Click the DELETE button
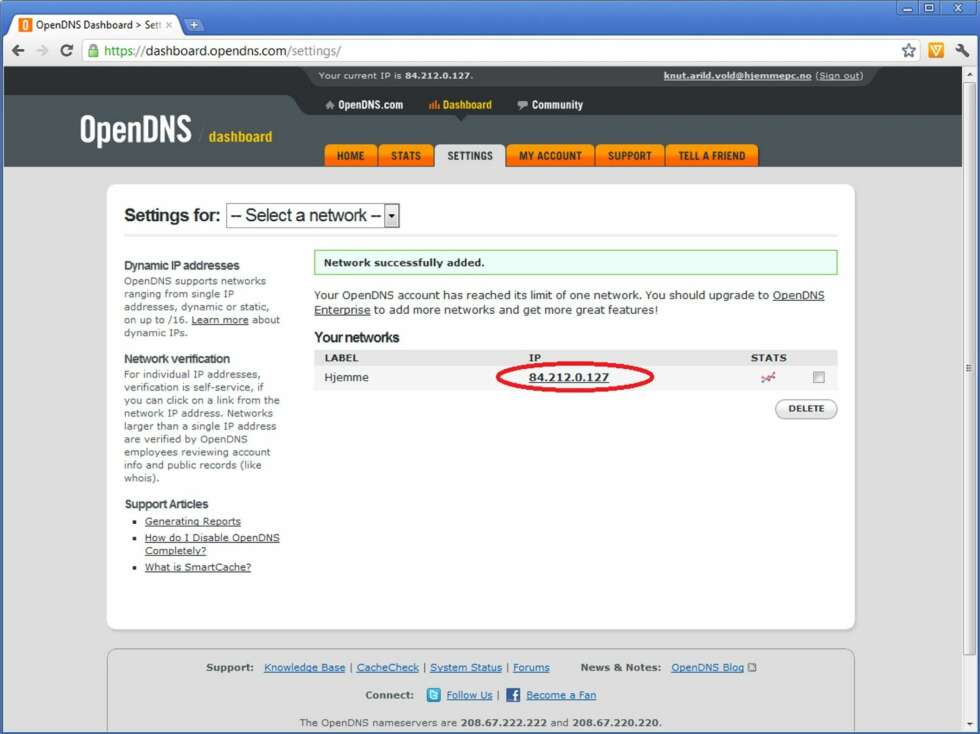This screenshot has height=734, width=980. 806,408
